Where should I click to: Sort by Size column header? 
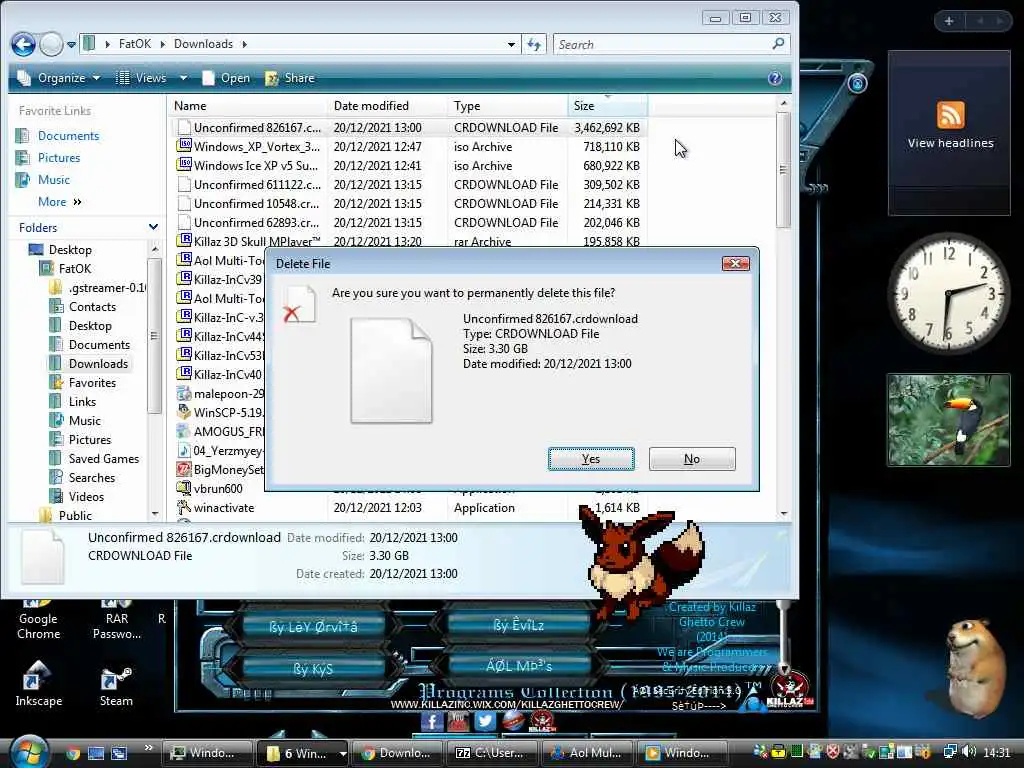(607, 106)
